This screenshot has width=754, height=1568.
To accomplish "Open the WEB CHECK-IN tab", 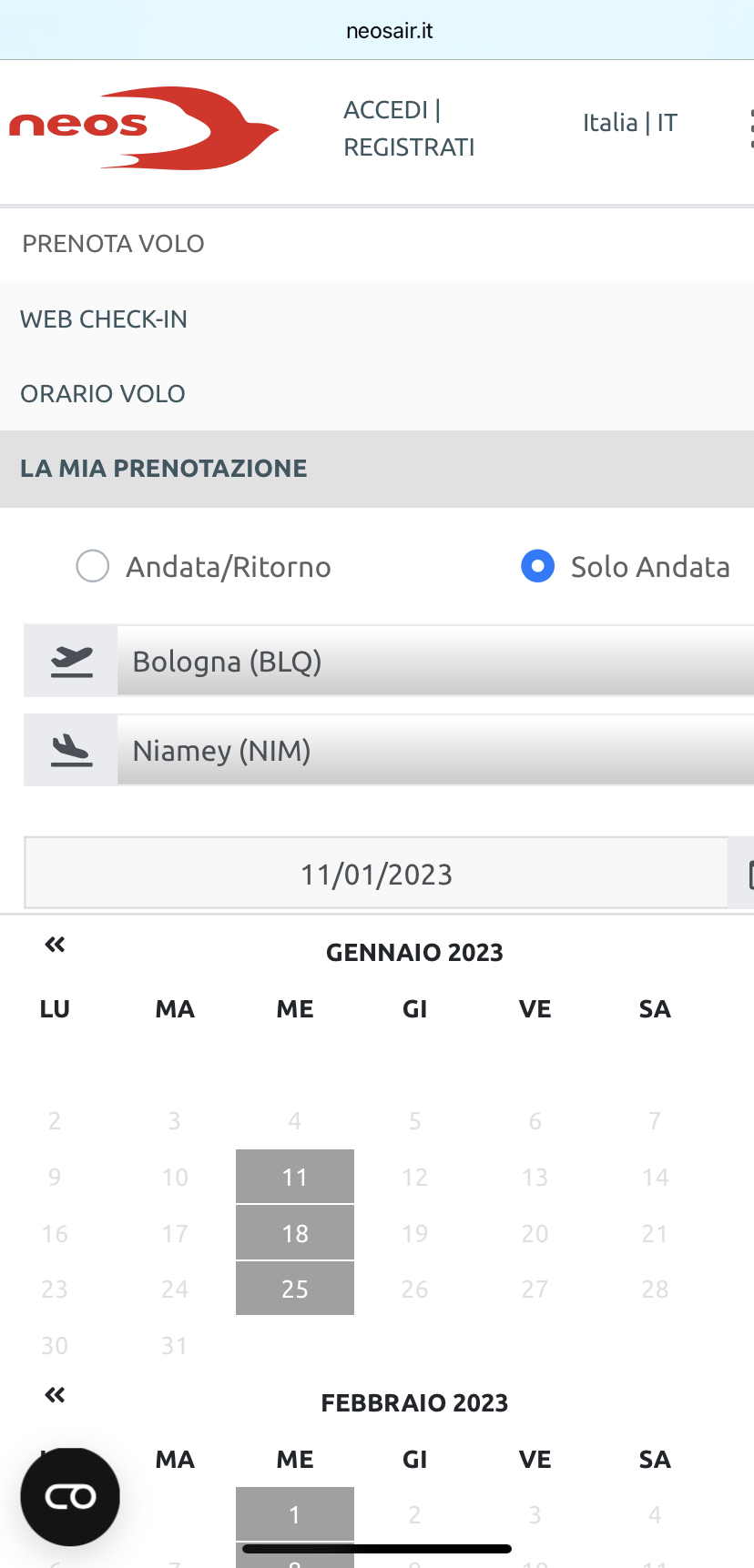I will (104, 319).
